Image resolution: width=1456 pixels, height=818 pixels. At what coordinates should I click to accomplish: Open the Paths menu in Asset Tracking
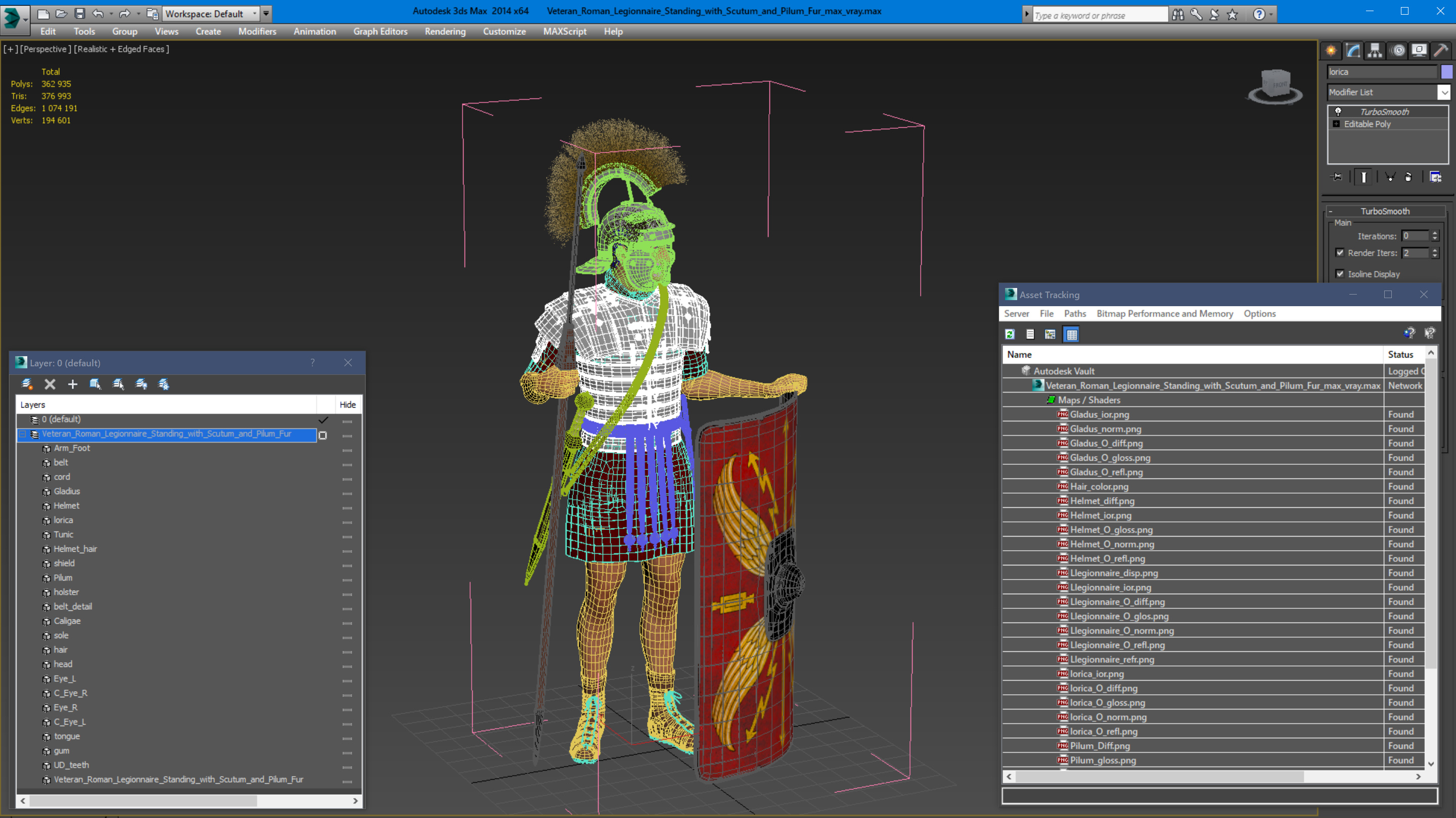coord(1074,314)
